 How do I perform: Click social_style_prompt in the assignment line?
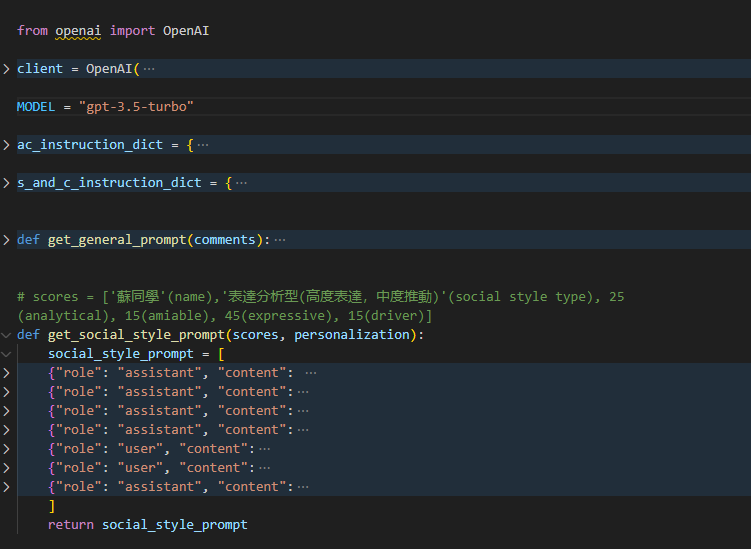pos(121,354)
